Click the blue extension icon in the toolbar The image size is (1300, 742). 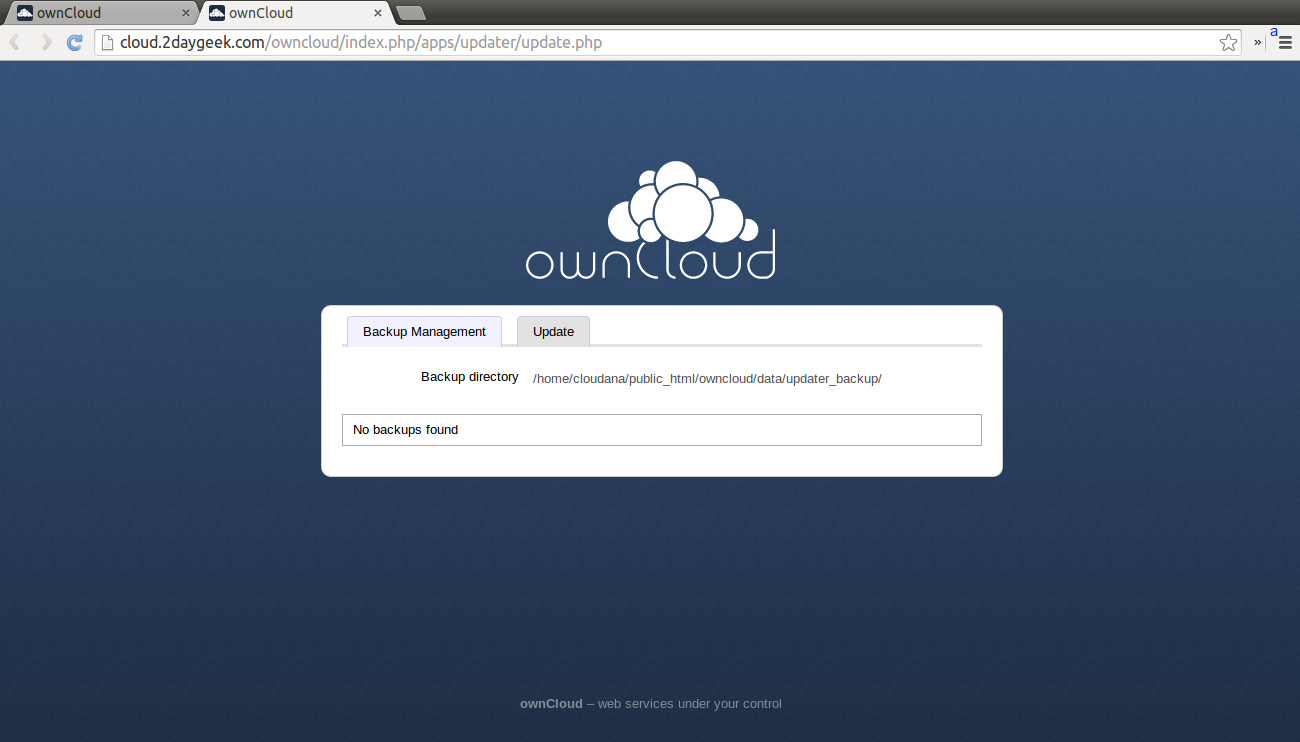[1274, 33]
